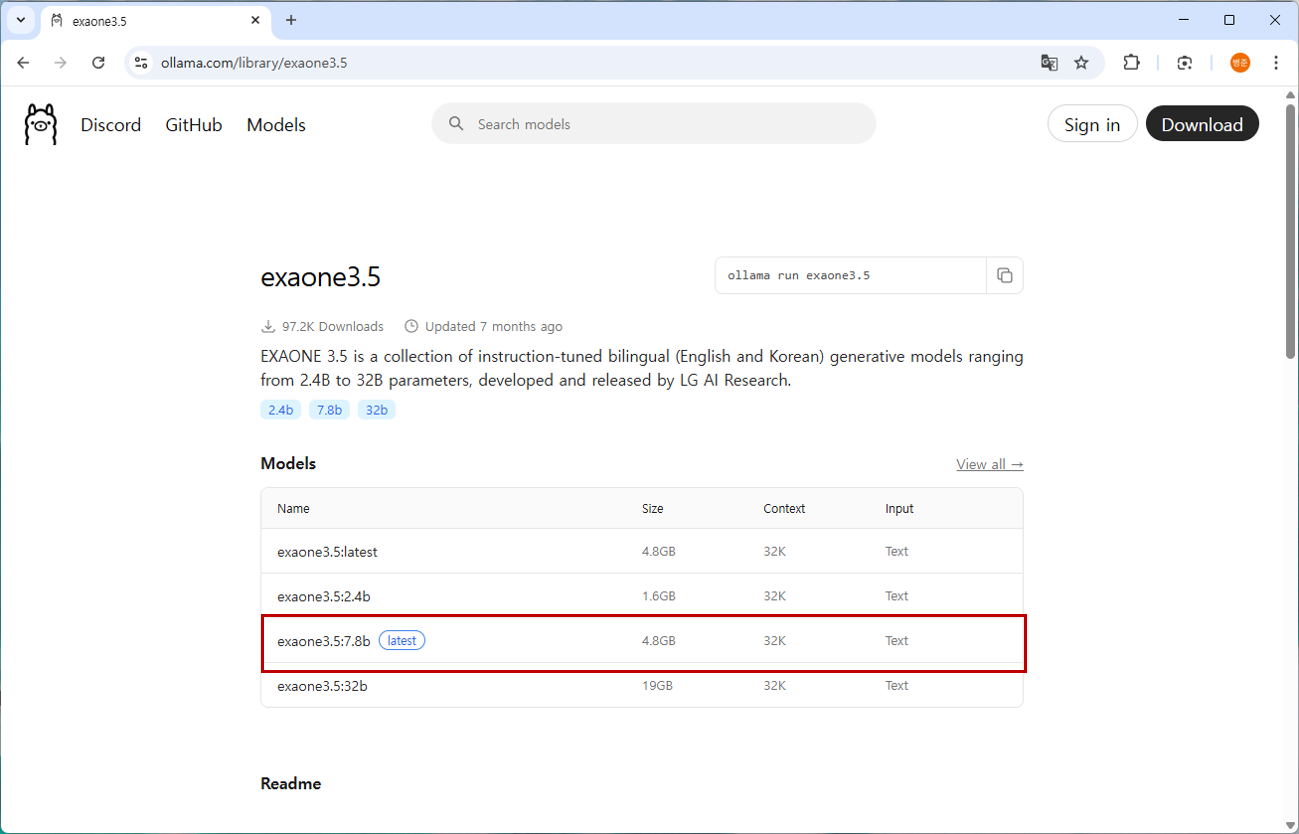Click the Chrome forward arrow

tap(61, 63)
